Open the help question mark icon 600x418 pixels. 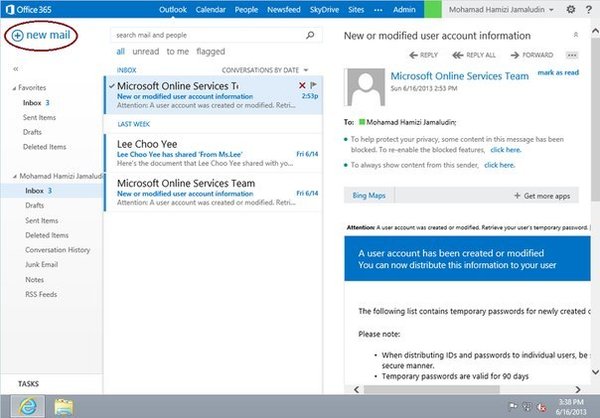click(x=589, y=10)
